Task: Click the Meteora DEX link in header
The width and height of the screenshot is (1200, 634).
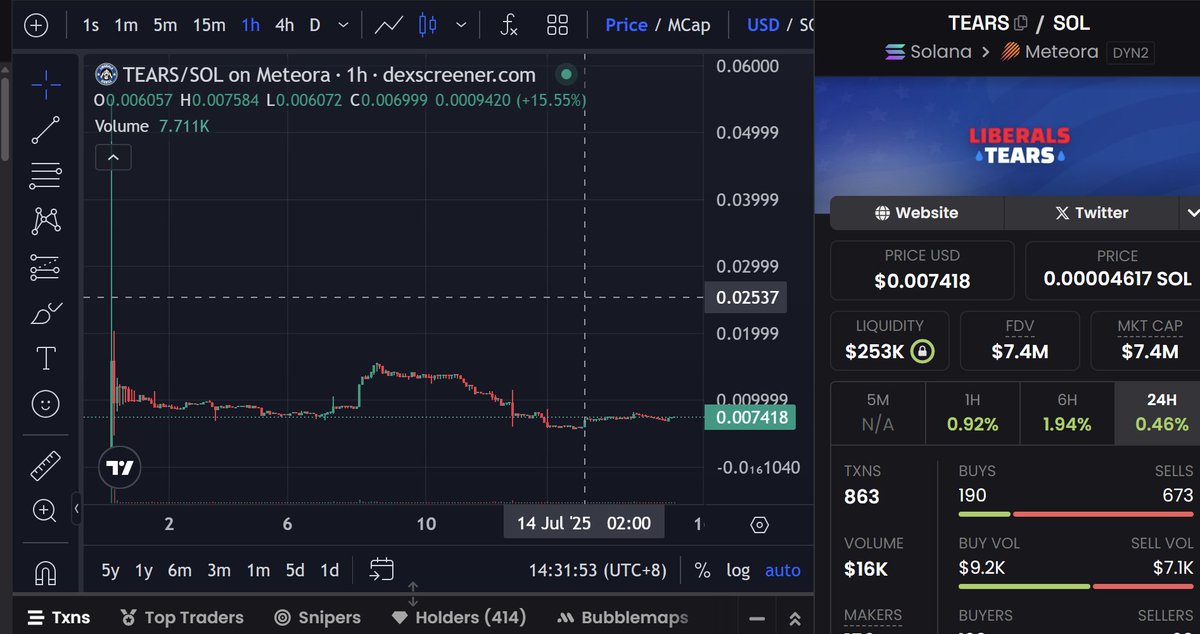Action: [x=1048, y=51]
